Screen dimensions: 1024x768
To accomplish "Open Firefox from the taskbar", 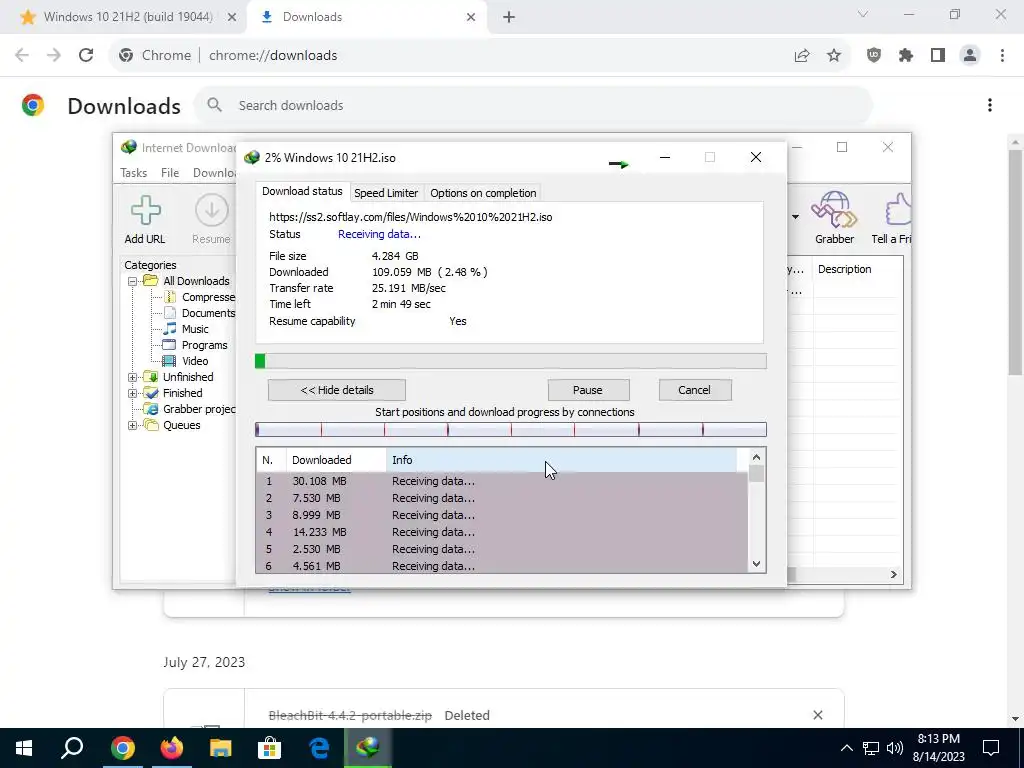I will pos(172,748).
